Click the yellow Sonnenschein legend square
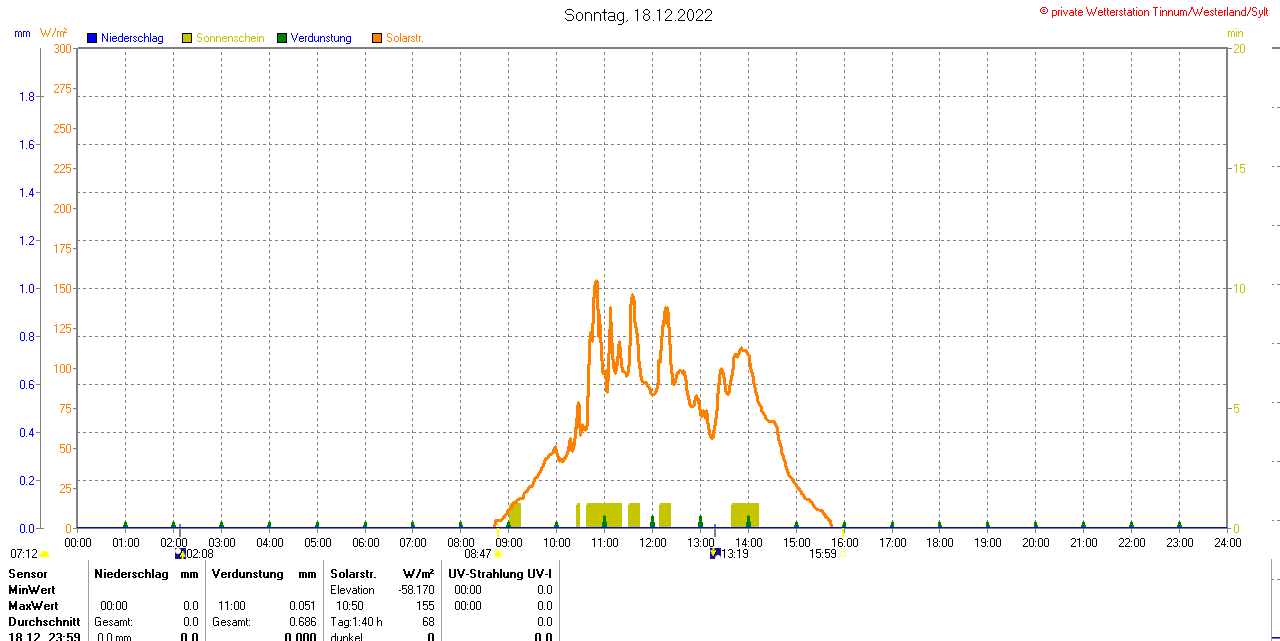Screen dimensions: 1280x641 (x=187, y=38)
